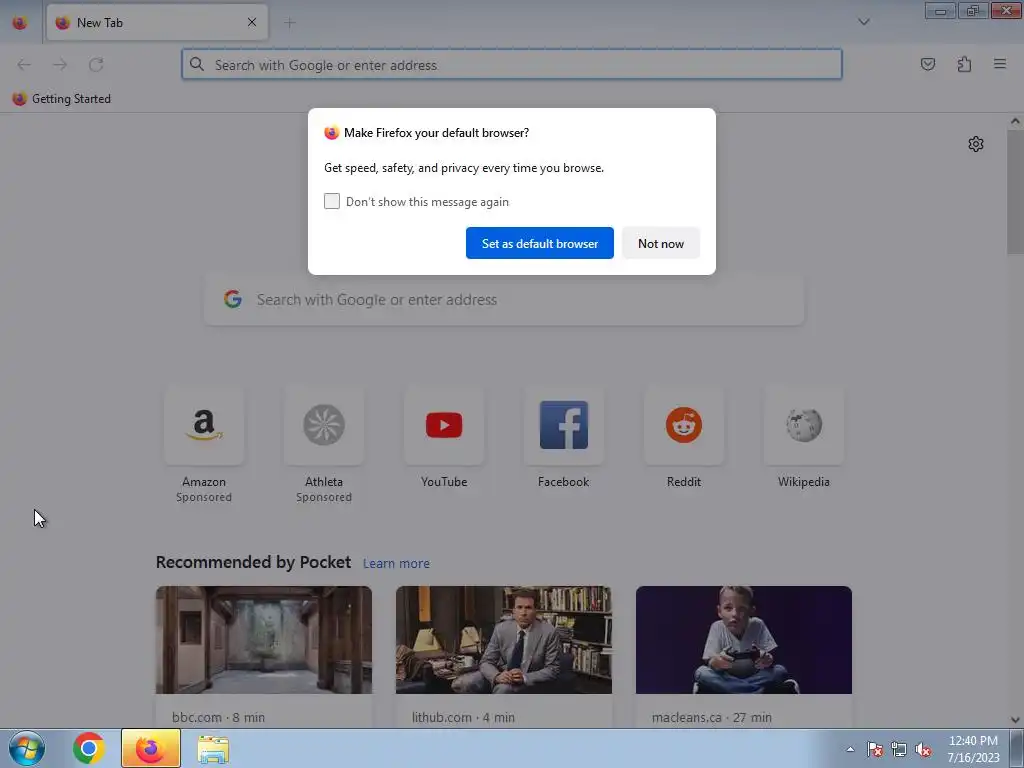This screenshot has width=1024, height=768.
Task: Launch Chrome from the taskbar
Action: (x=89, y=748)
